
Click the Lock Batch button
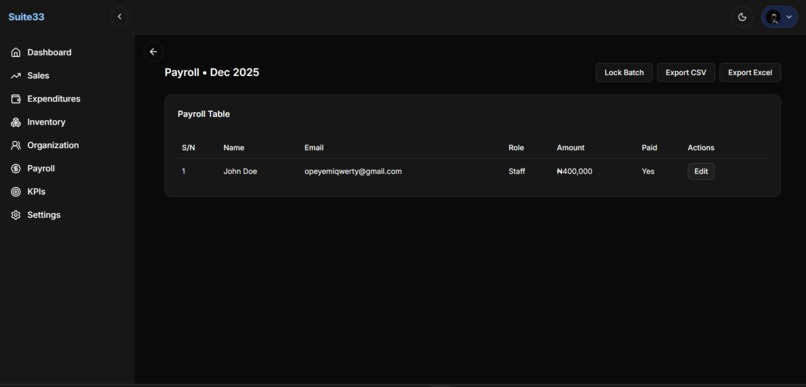[624, 72]
